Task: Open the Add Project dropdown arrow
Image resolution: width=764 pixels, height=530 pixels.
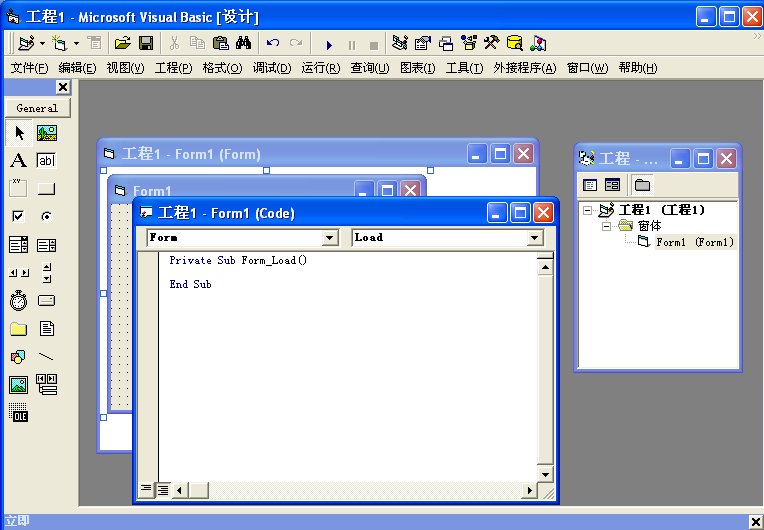Action: [x=42, y=44]
